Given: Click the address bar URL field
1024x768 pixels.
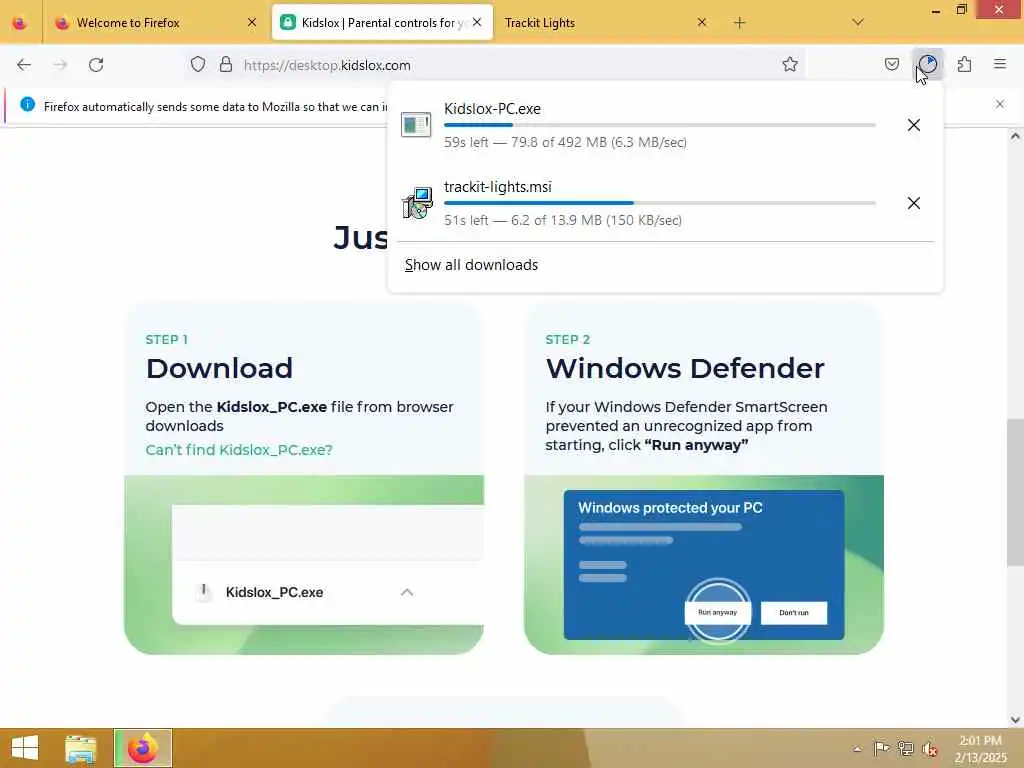Looking at the screenshot, I should (x=496, y=65).
